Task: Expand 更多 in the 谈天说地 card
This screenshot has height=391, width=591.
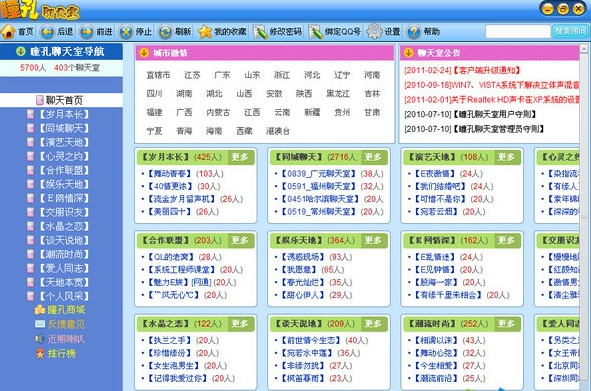Action: coord(373,324)
